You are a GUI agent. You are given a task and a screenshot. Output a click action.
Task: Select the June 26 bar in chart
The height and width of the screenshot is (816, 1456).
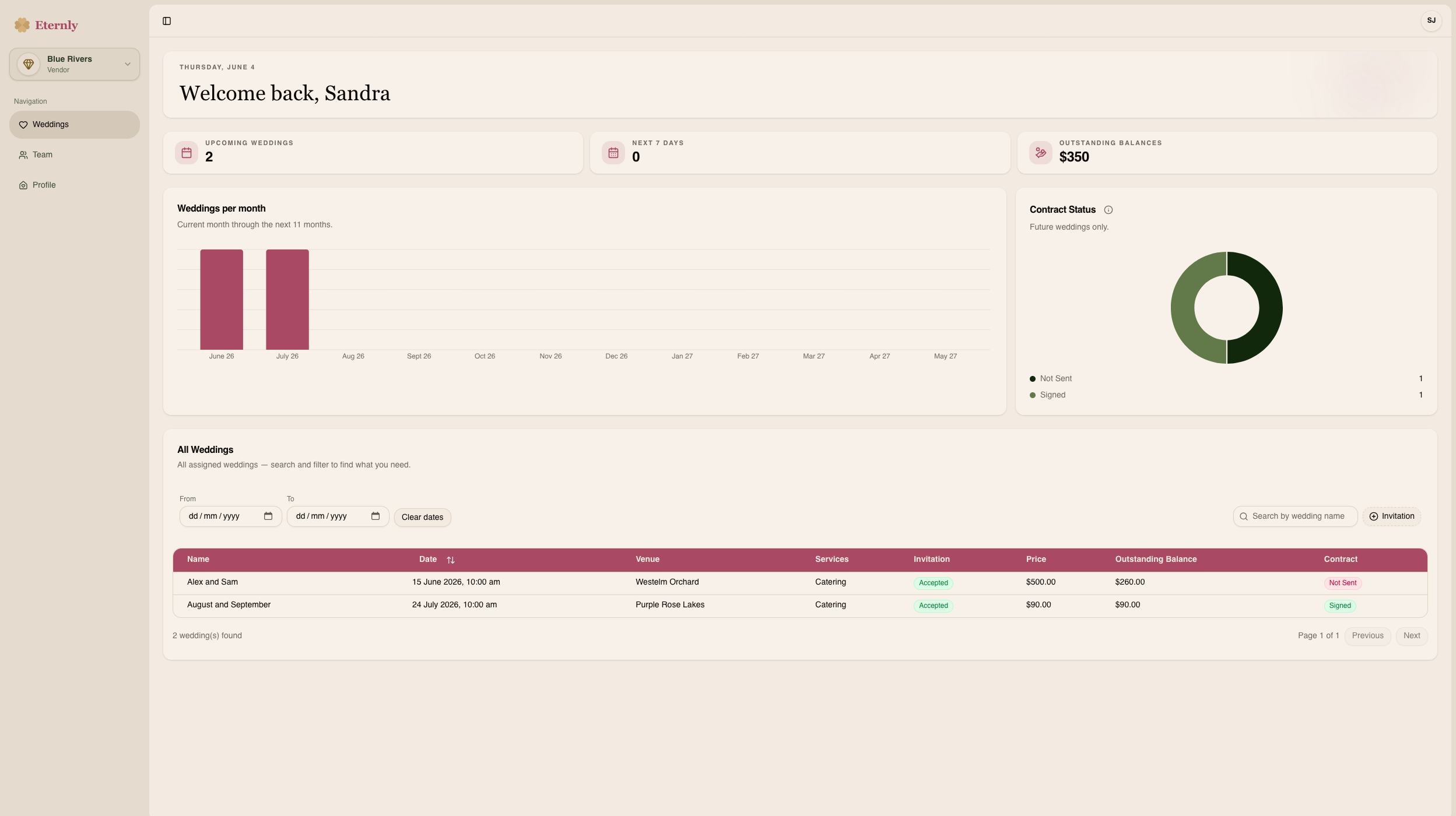(222, 300)
